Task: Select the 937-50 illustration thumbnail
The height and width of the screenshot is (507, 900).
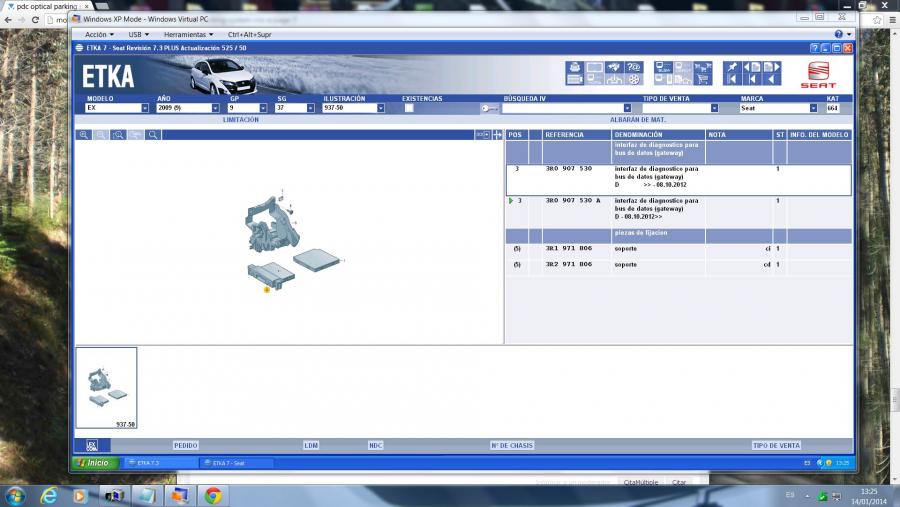Action: coord(106,388)
